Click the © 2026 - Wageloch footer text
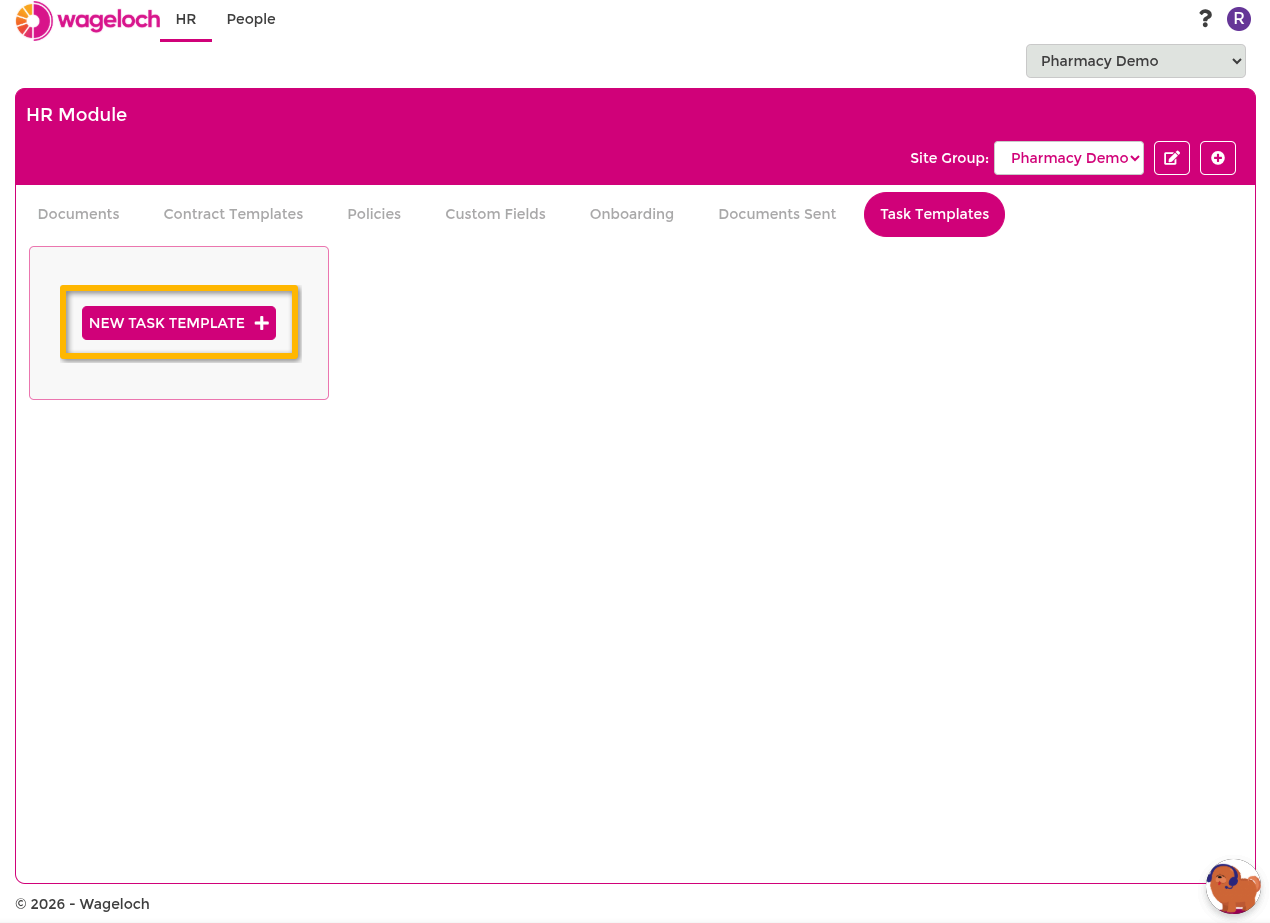1270x923 pixels. pos(82,904)
